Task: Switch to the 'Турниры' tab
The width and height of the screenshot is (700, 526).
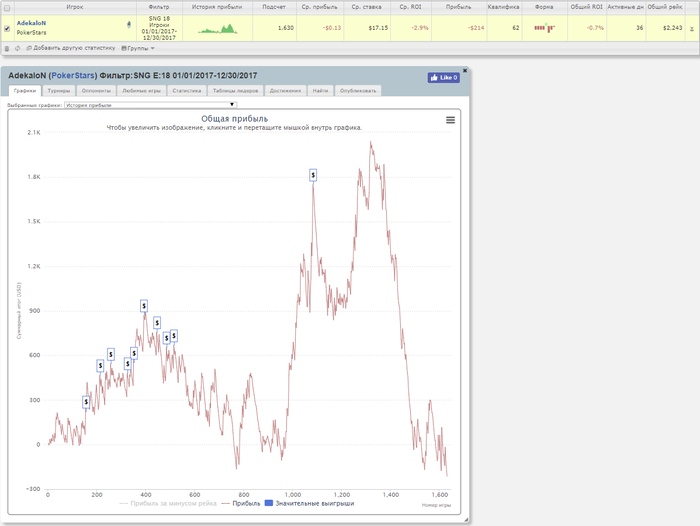Action: coord(59,91)
